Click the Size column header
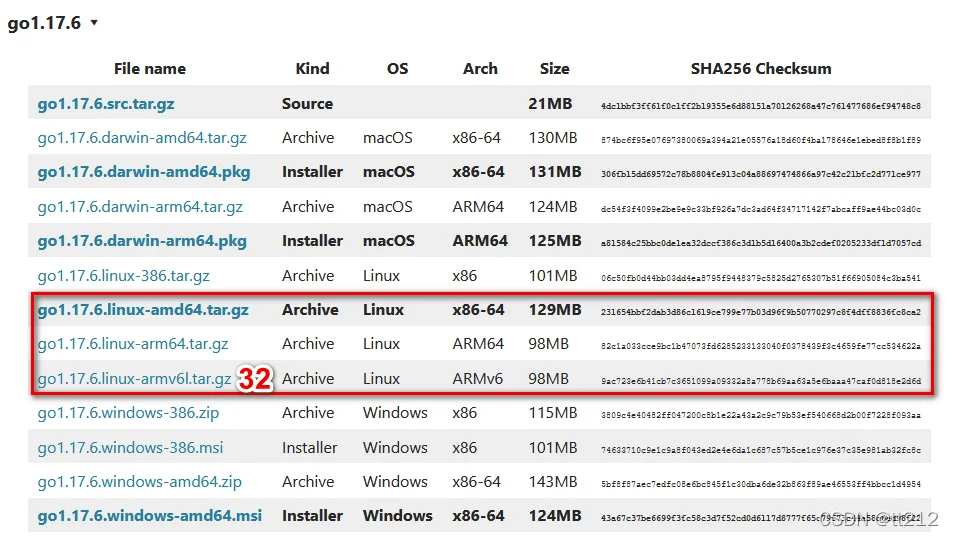 (x=554, y=69)
